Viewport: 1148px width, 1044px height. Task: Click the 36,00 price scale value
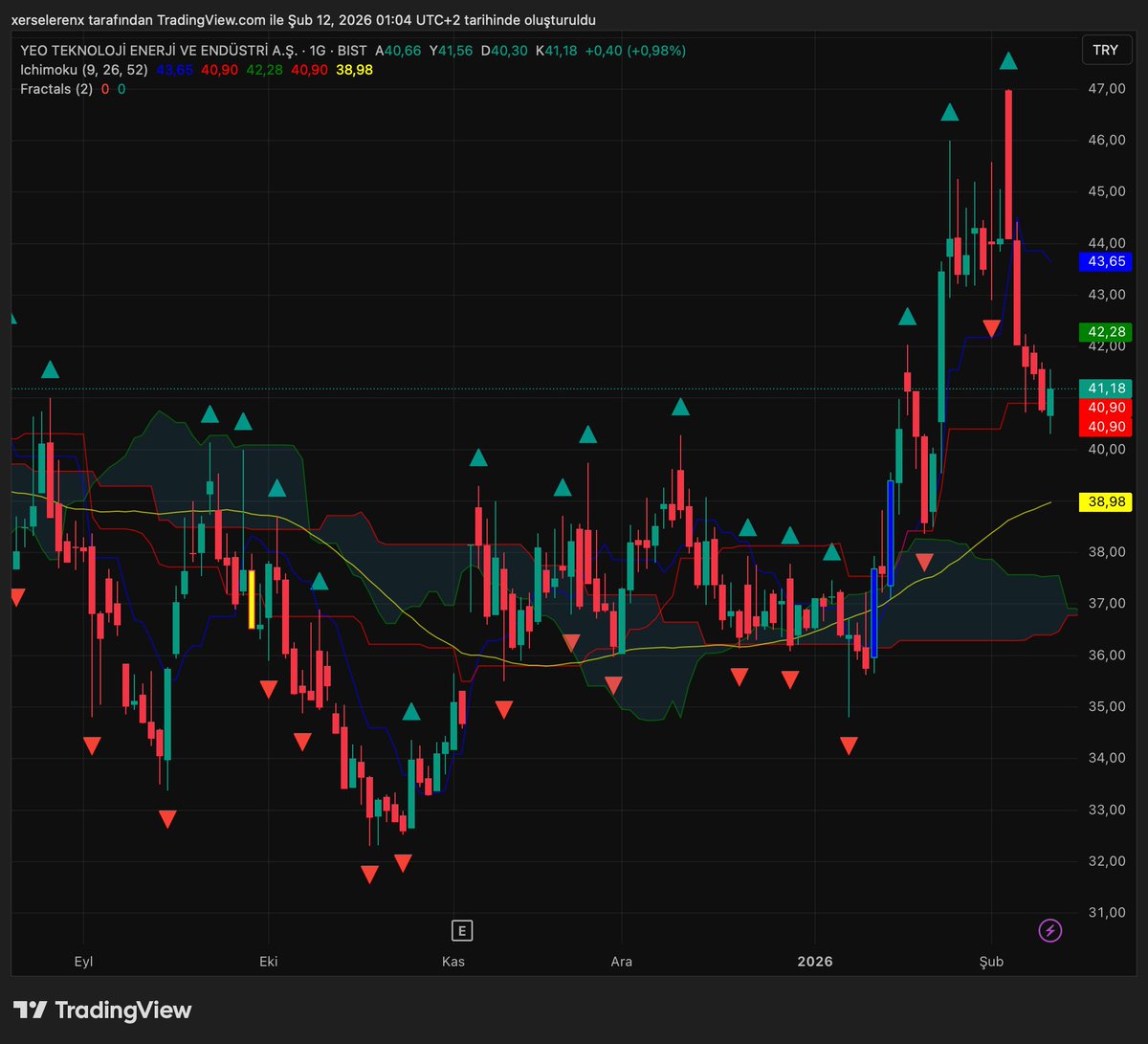click(1108, 655)
